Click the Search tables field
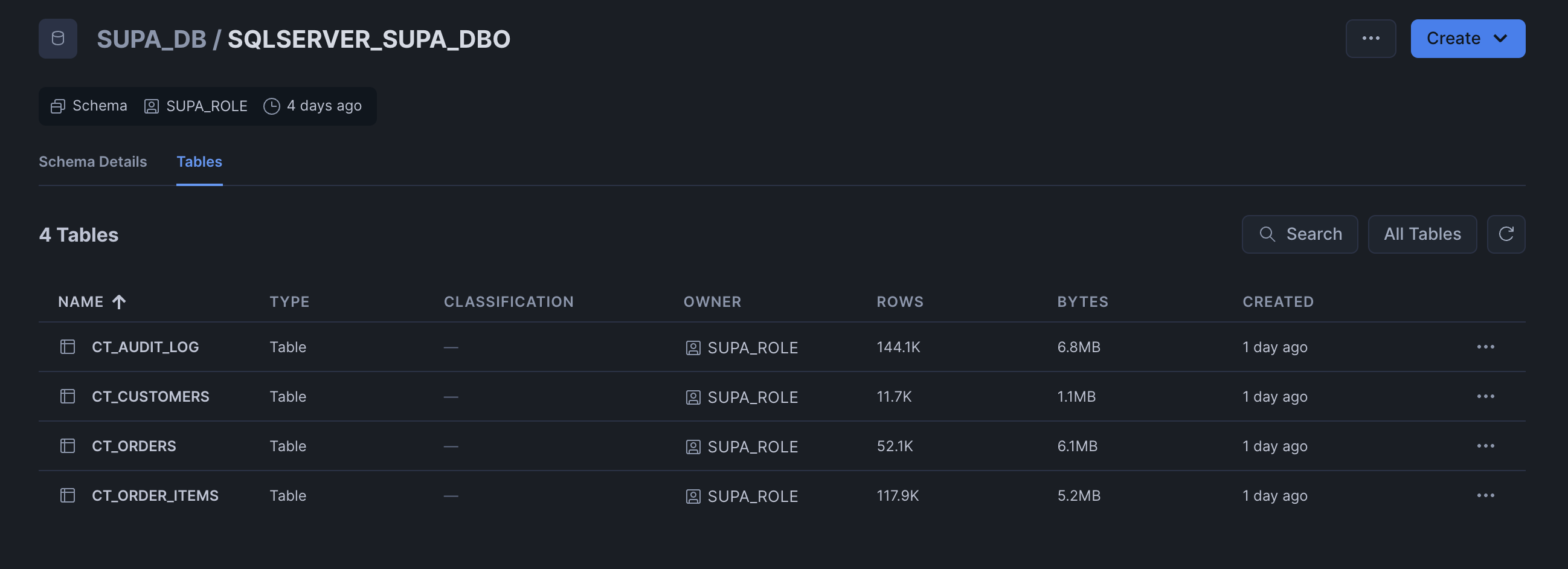Screen dimensions: 1568x569 pos(1300,234)
